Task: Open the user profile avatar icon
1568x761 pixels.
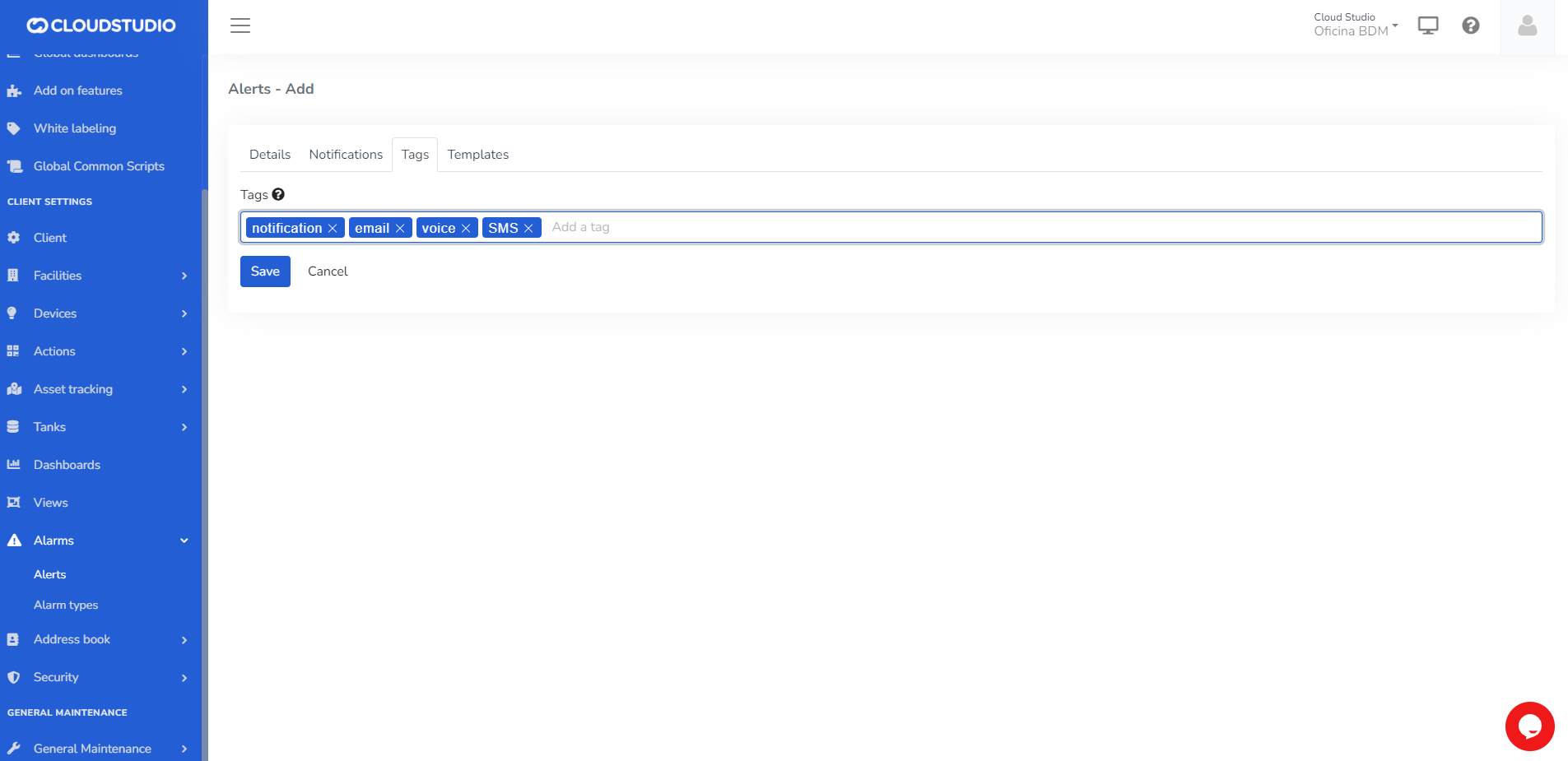Action: click(1527, 26)
